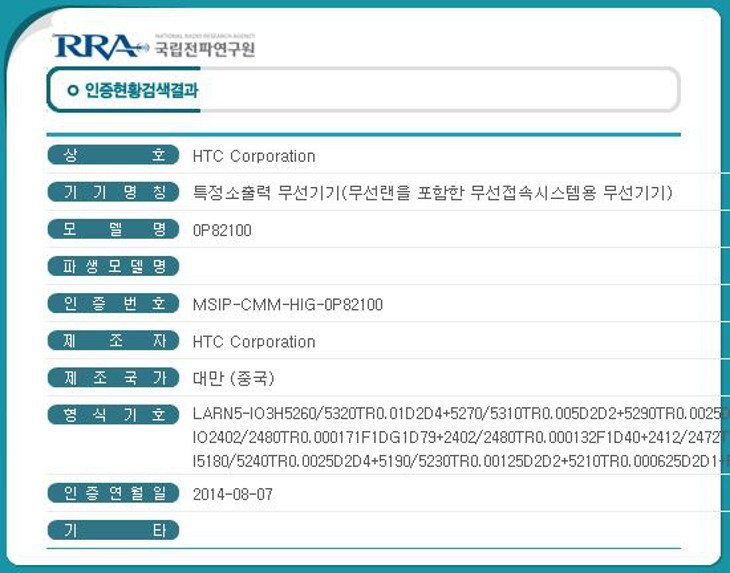Click the model name 0P82100
This screenshot has height=573, width=730.
point(222,230)
